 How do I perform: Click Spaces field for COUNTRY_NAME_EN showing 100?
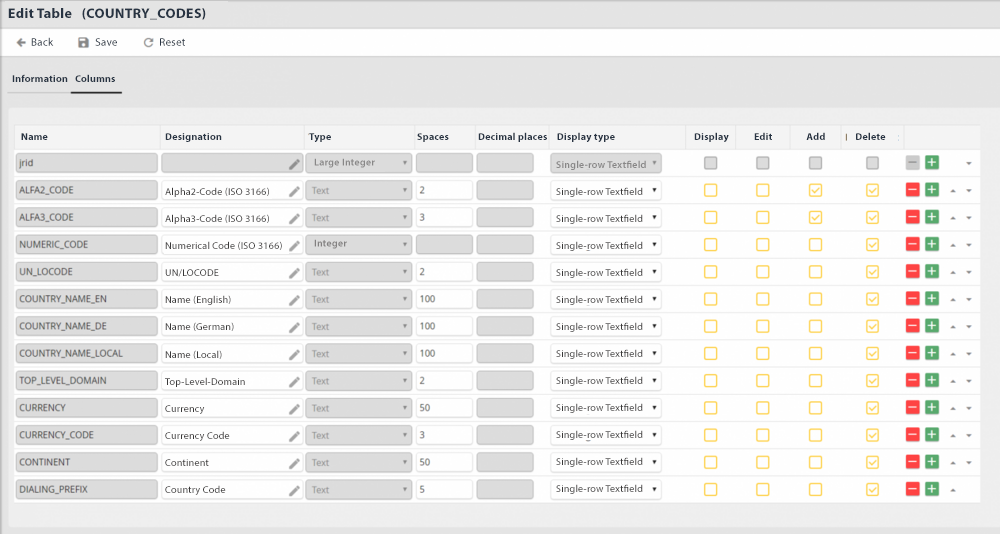(444, 299)
